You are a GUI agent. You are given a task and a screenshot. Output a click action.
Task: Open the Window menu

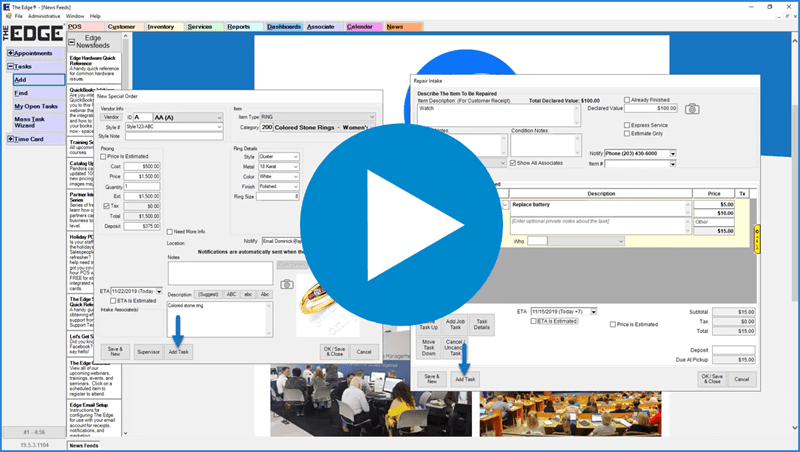75,16
